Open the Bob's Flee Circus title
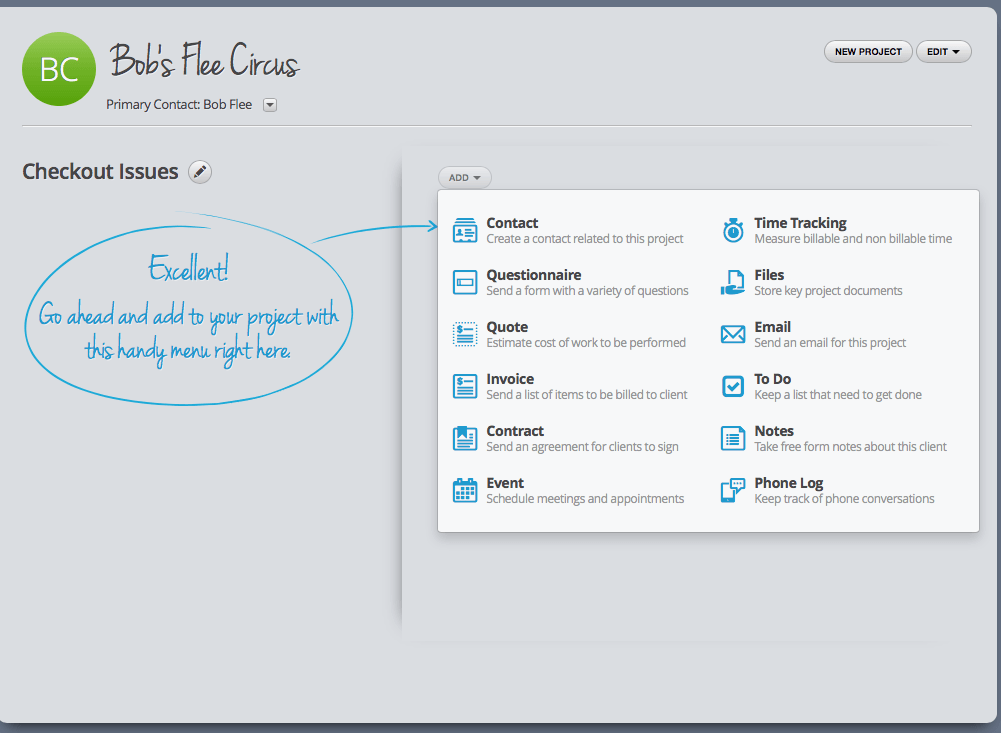This screenshot has width=1001, height=733. 204,63
